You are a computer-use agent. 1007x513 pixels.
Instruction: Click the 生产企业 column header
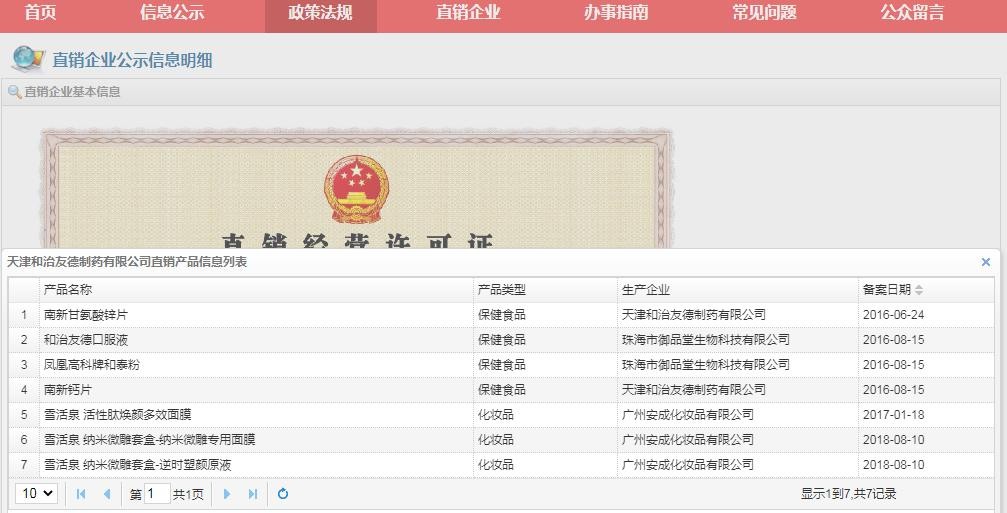click(646, 290)
